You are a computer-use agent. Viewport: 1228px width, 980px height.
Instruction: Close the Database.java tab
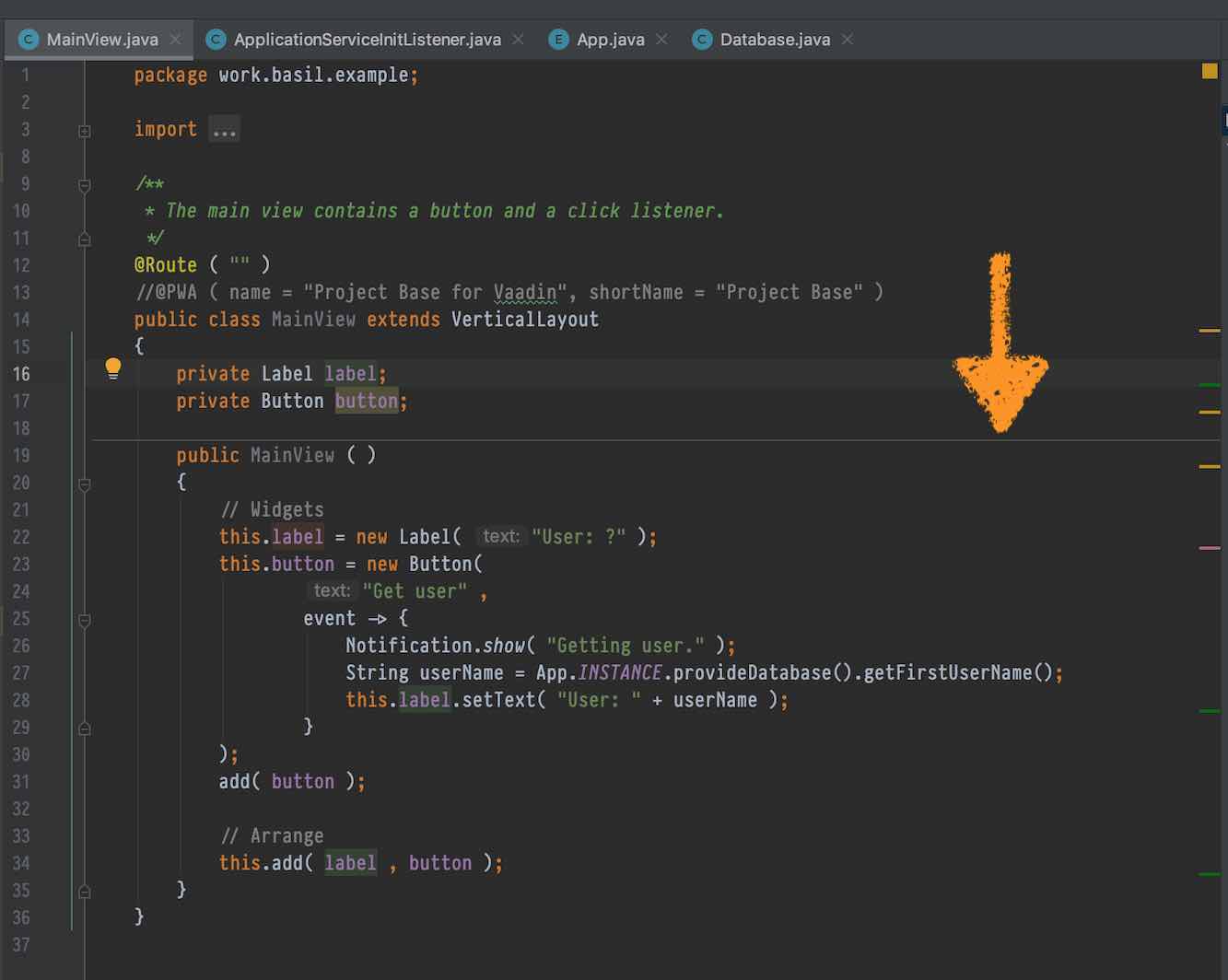pyautogui.click(x=847, y=40)
